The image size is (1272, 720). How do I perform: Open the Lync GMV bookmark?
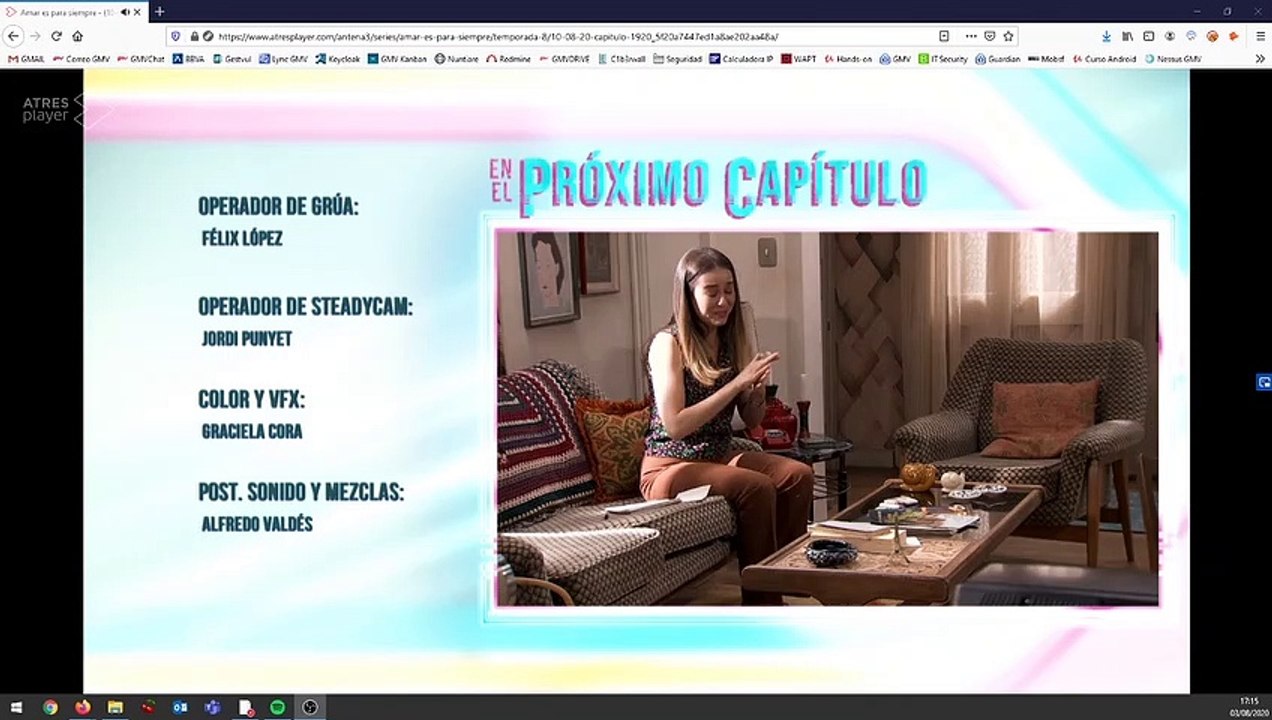pos(284,59)
